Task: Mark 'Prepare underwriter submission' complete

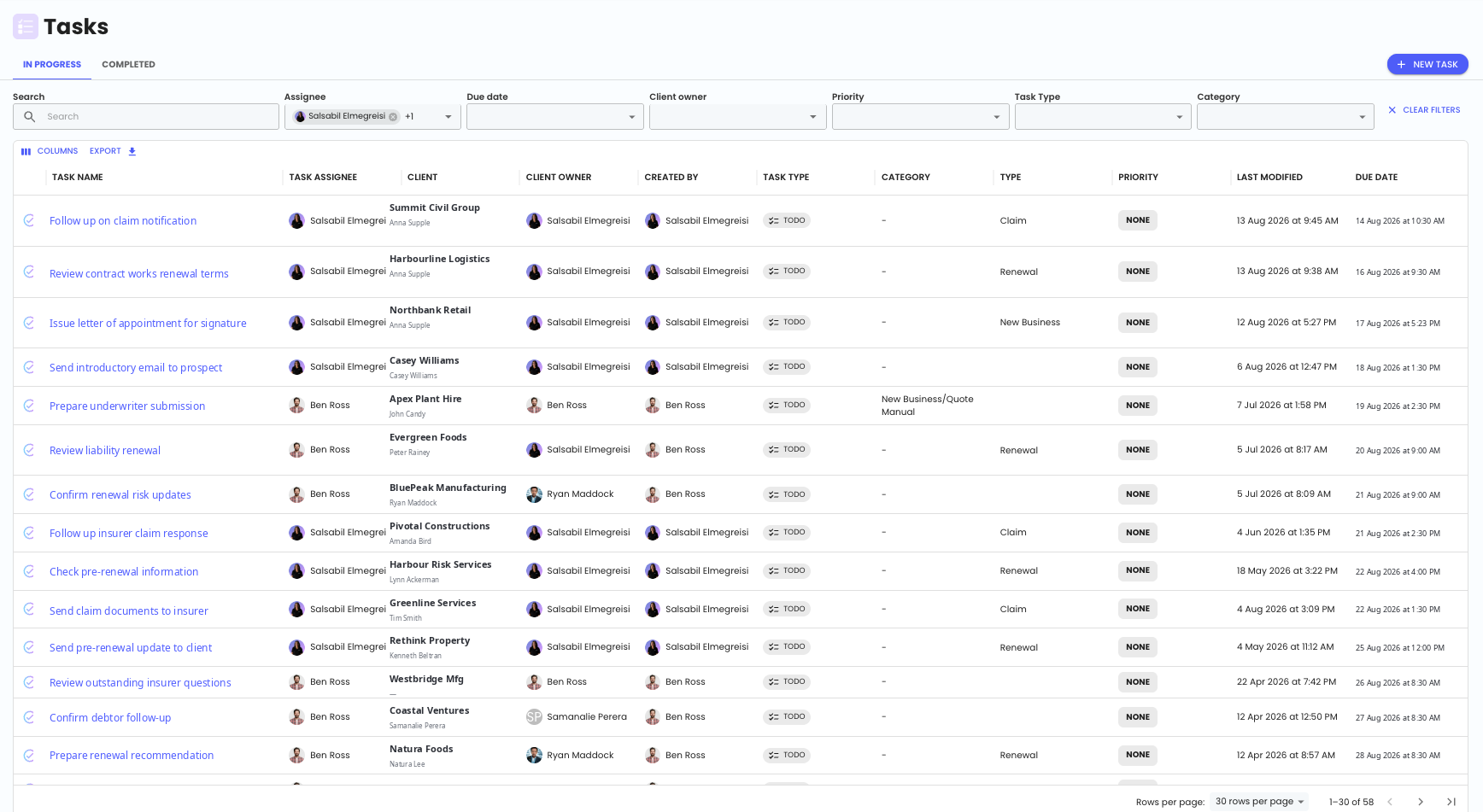Action: pyautogui.click(x=29, y=406)
